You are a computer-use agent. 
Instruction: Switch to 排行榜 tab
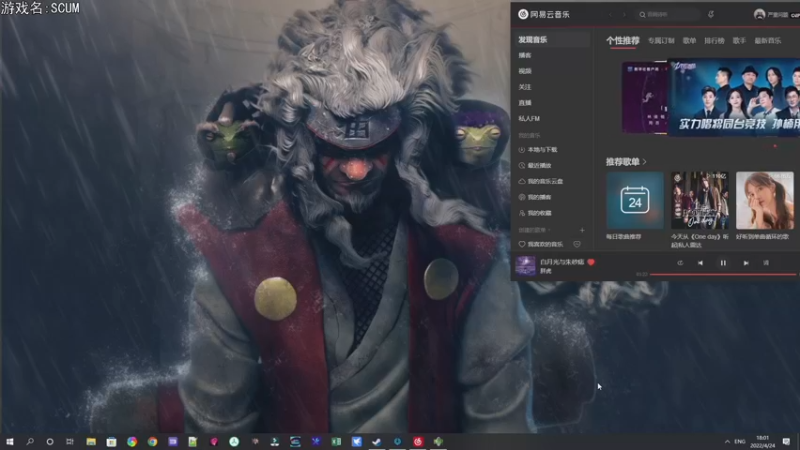(714, 40)
